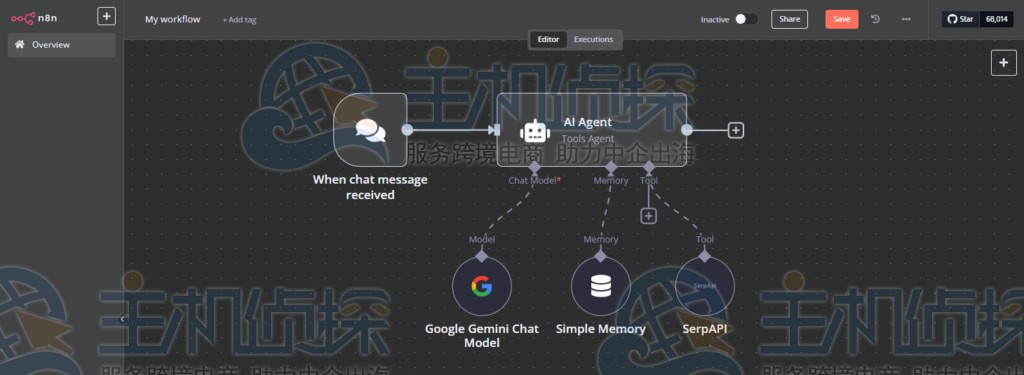Collapse the left sidebar chevron
The width and height of the screenshot is (1024, 375).
coord(123,319)
